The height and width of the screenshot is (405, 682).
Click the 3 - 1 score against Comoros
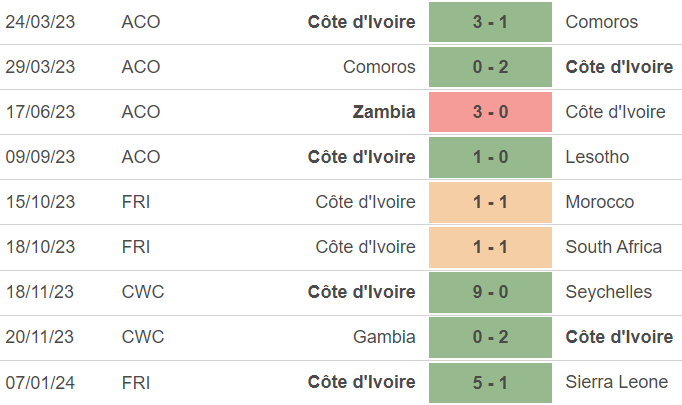[x=490, y=22]
